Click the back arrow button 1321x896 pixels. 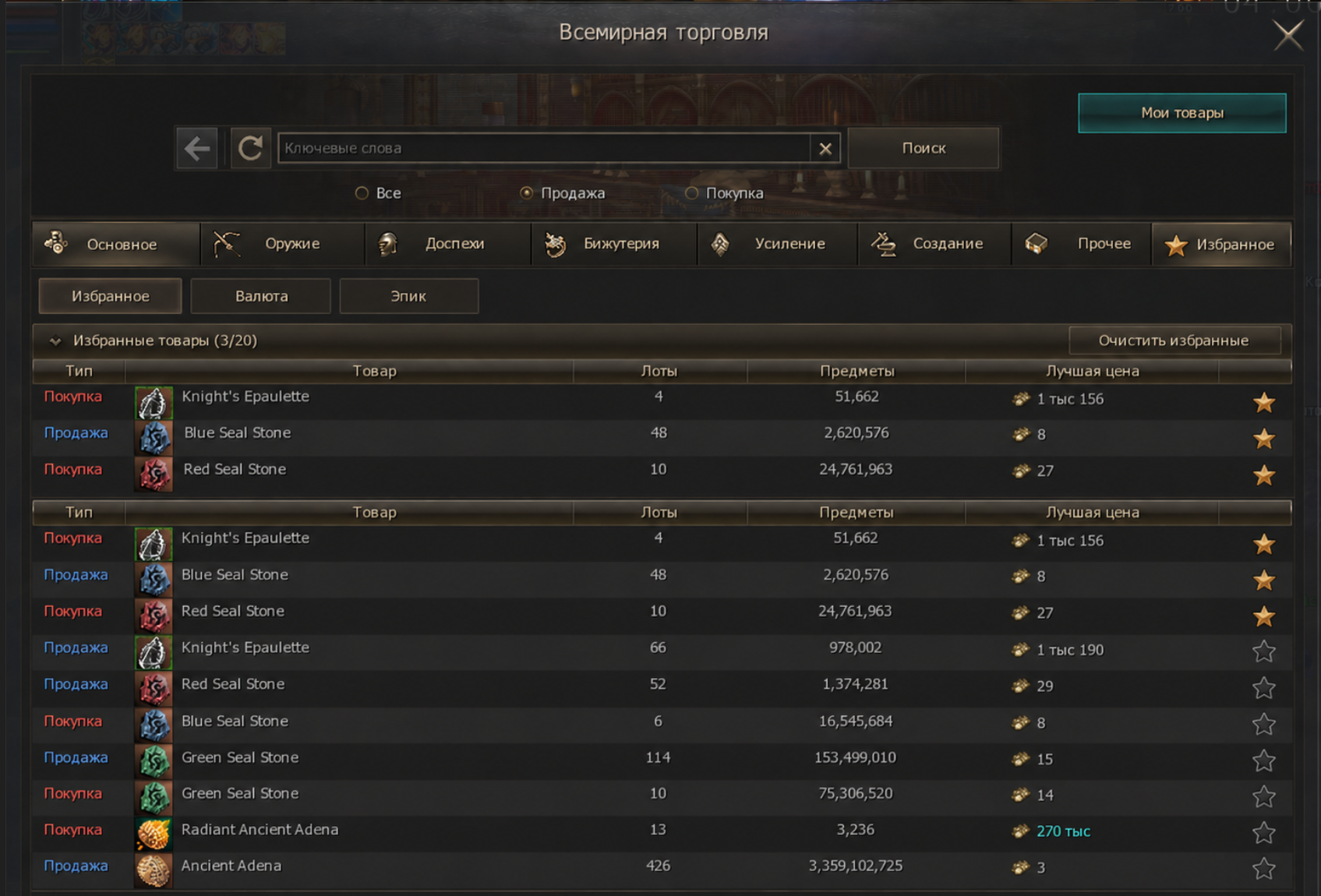tap(197, 148)
